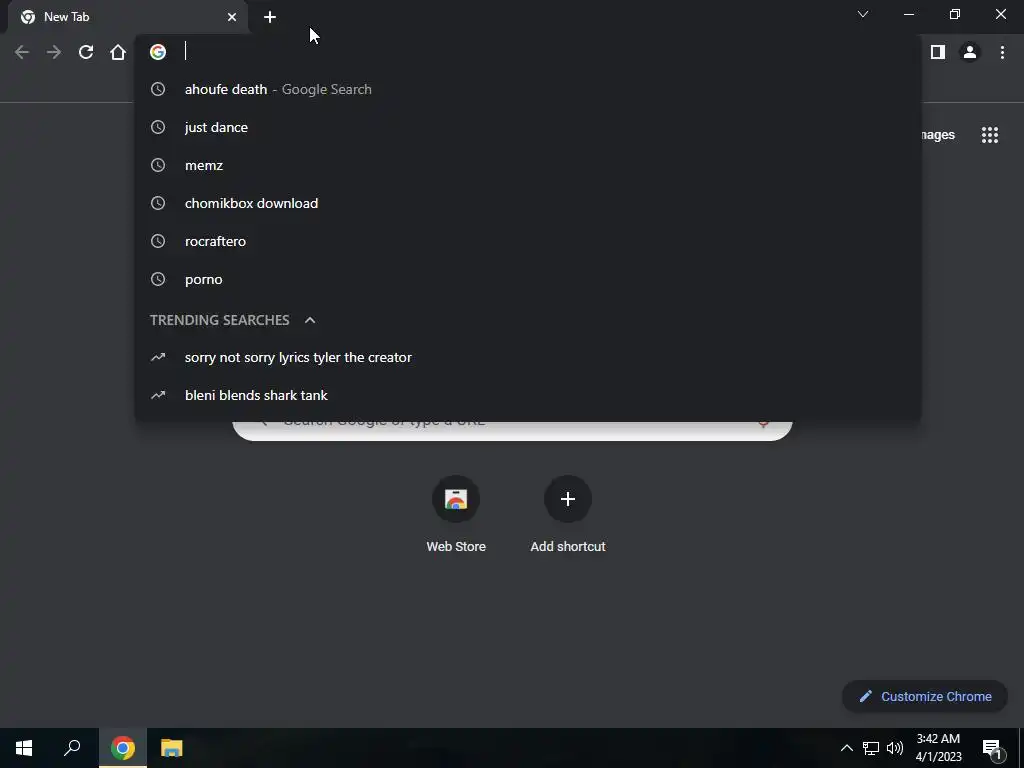Open the notification center icon

coord(992,748)
